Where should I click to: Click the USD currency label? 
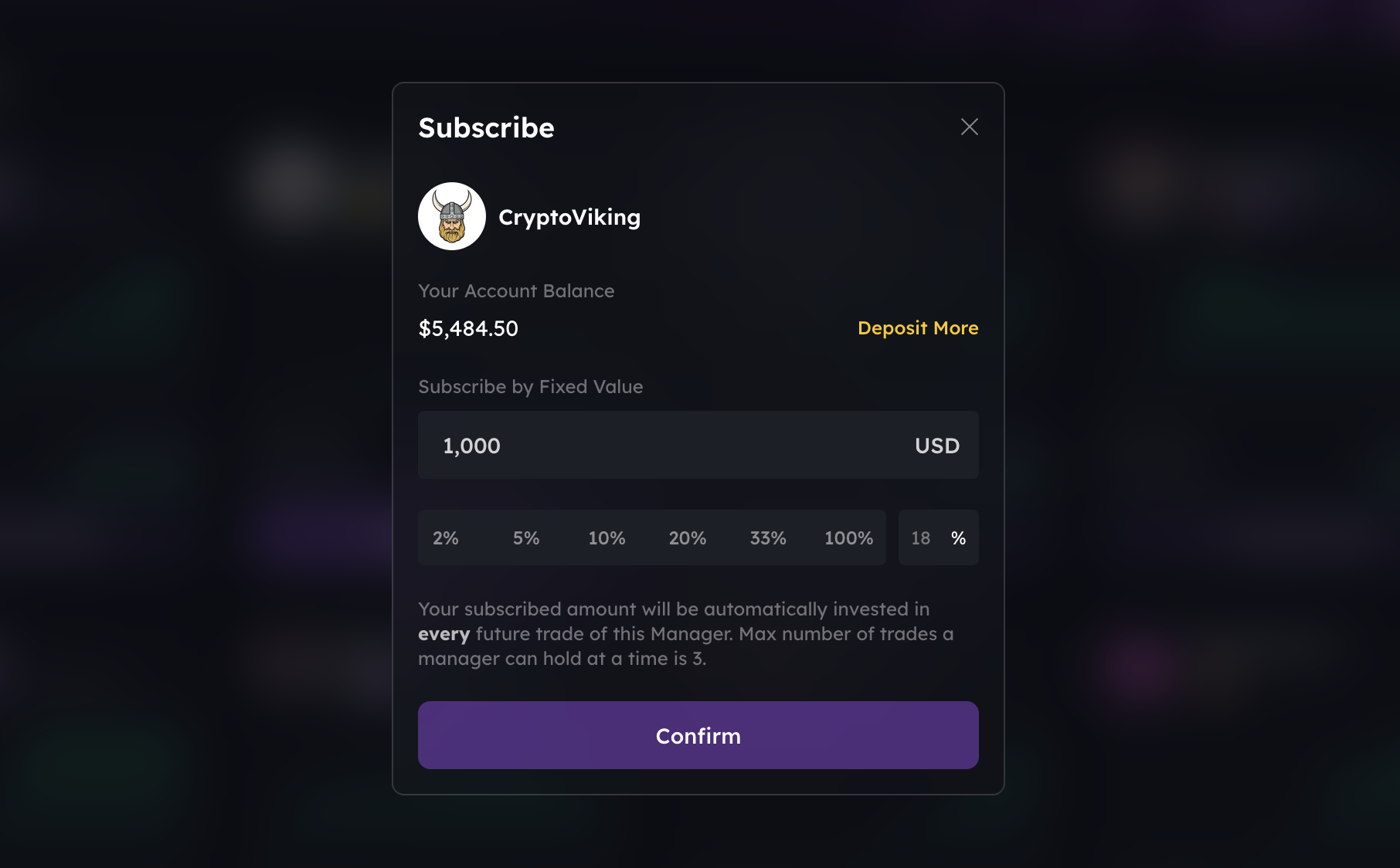point(936,446)
